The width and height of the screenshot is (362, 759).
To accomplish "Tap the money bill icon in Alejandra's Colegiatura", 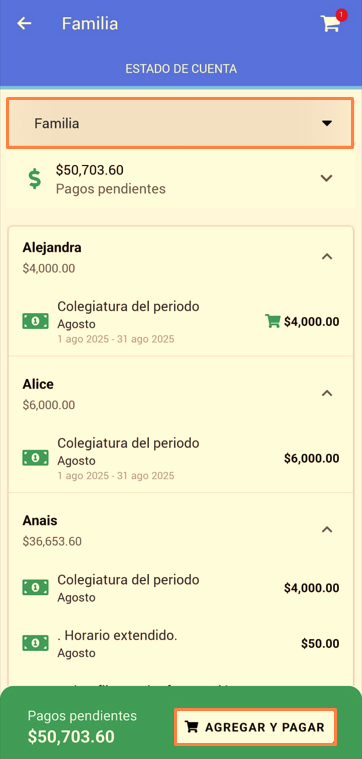I will (35, 321).
